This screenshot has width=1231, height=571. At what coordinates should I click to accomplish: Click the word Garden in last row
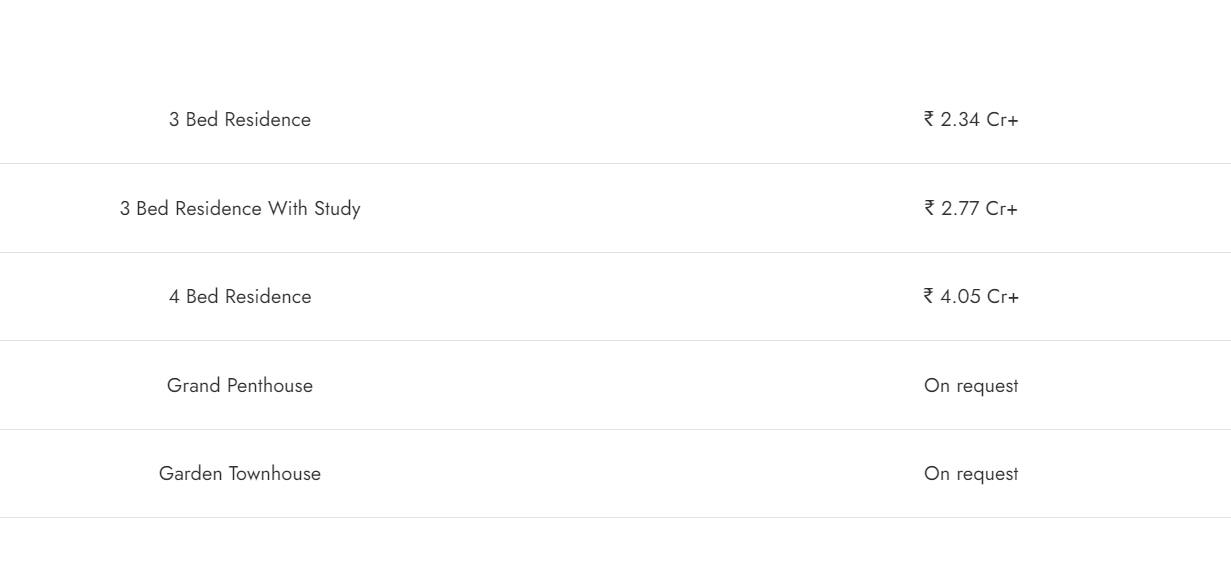click(190, 473)
